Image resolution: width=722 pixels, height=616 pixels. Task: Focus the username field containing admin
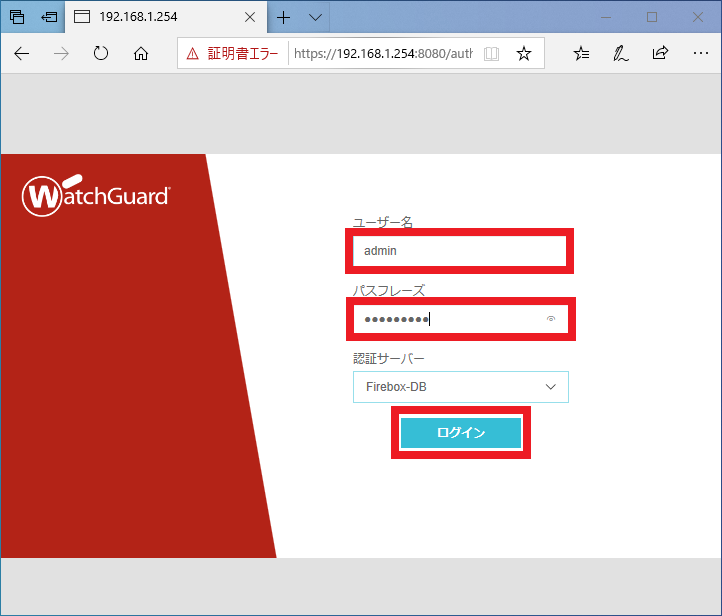point(460,251)
